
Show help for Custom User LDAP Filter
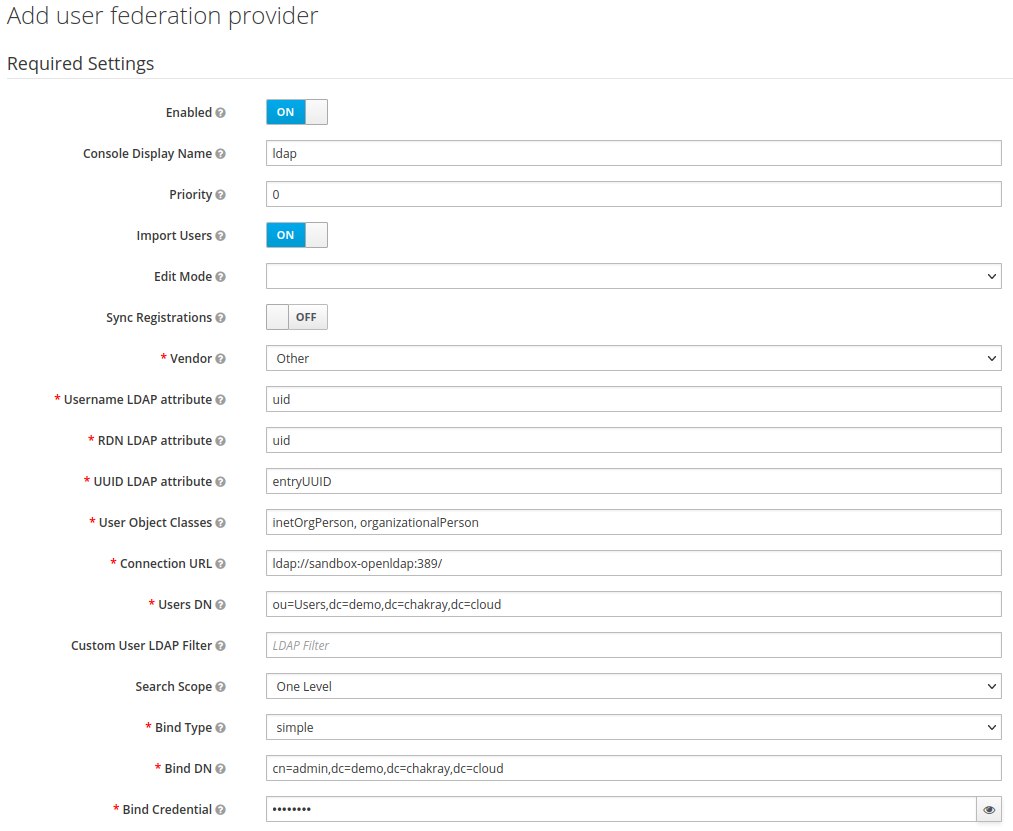tap(220, 646)
